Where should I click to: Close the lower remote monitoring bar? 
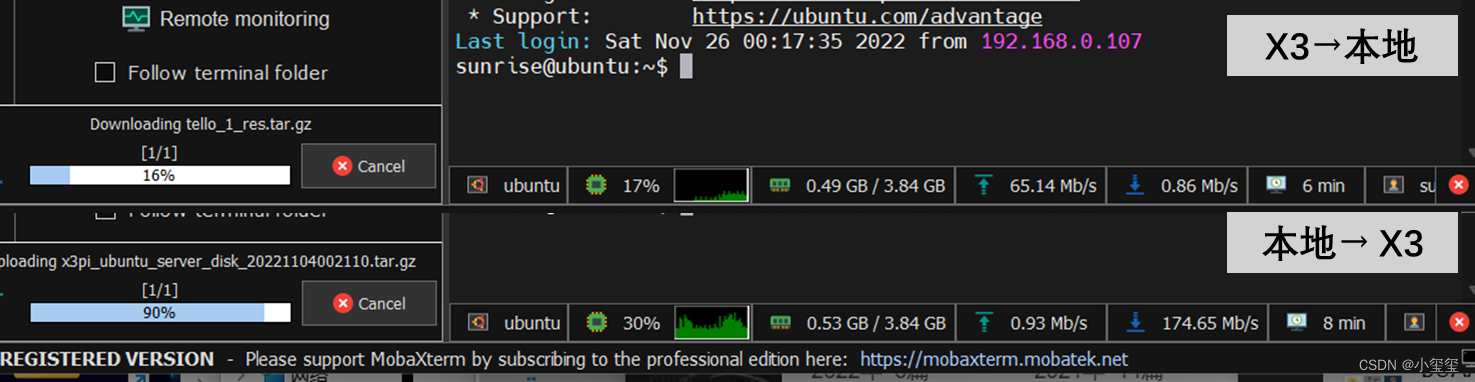click(x=1458, y=322)
